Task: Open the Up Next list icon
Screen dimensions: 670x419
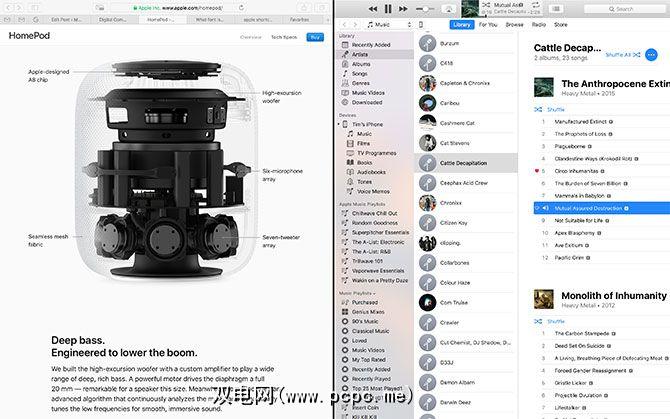Action: (556, 9)
